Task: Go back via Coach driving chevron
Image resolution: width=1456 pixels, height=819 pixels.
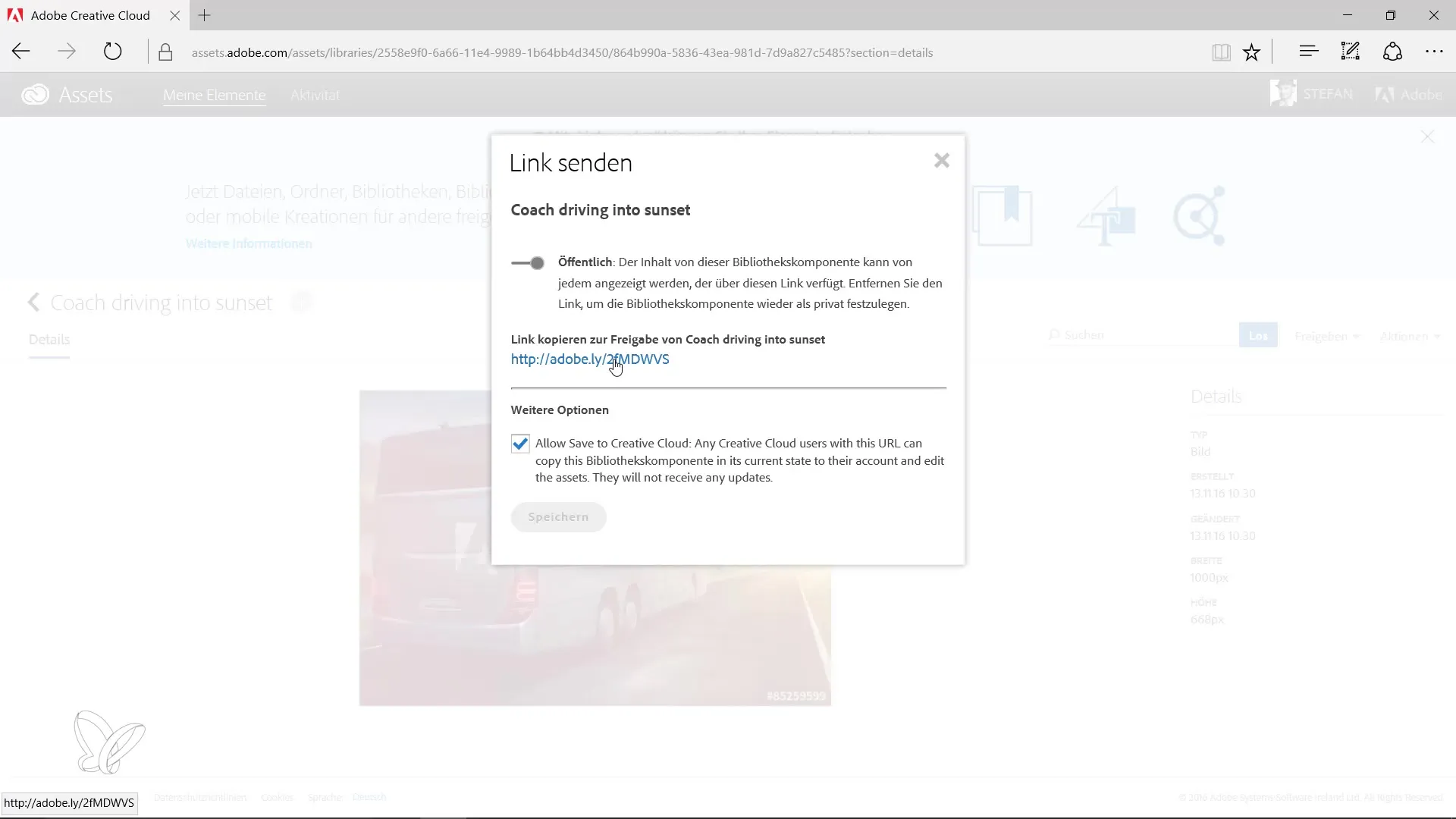Action: (33, 303)
